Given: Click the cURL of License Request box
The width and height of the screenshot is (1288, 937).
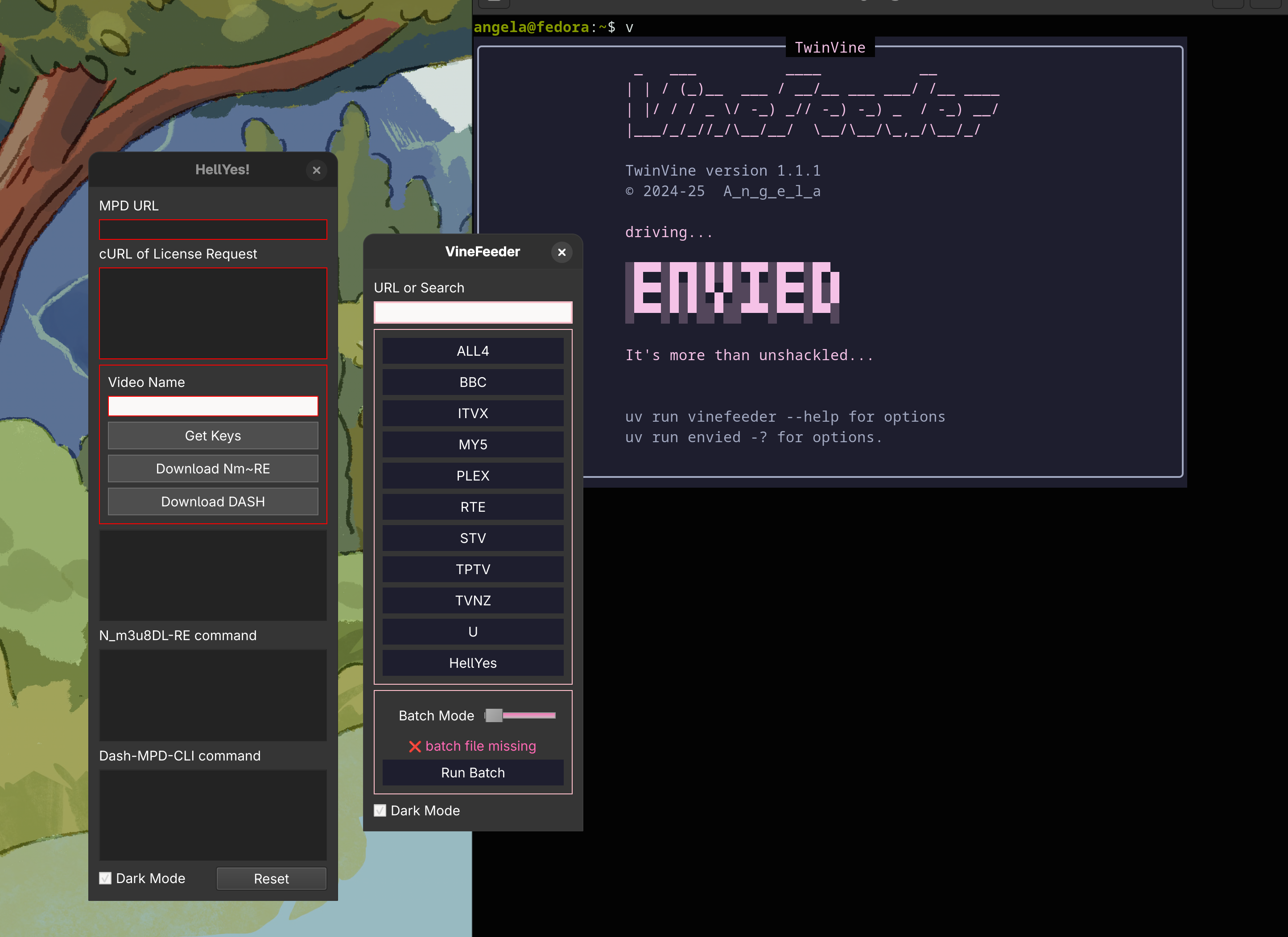Looking at the screenshot, I should (x=213, y=313).
